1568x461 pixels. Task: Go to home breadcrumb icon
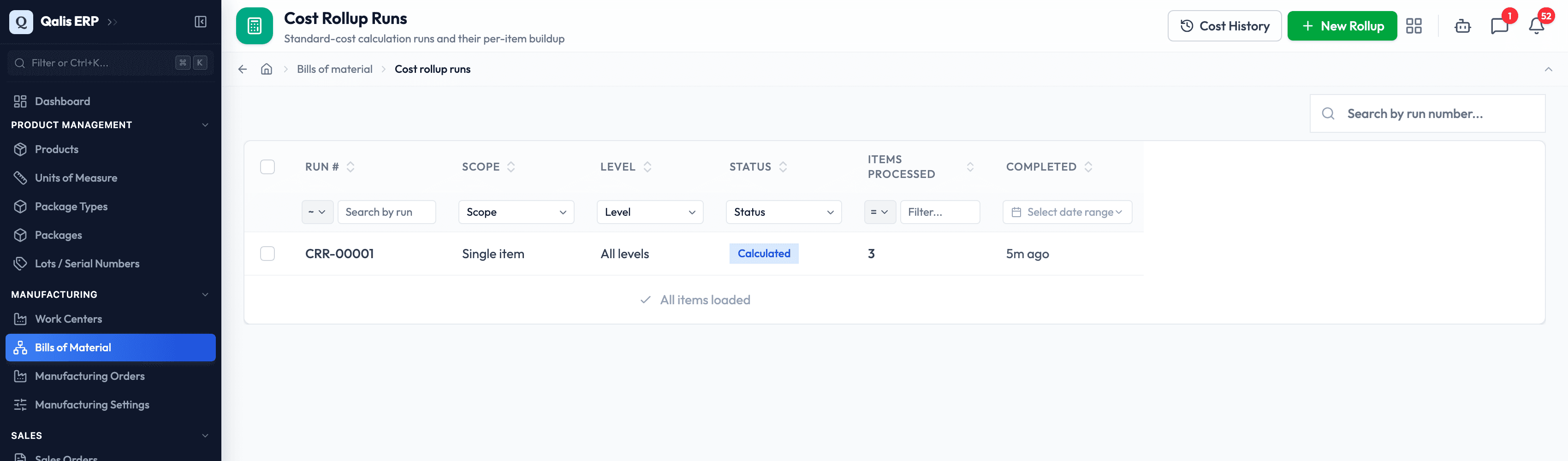coord(267,69)
